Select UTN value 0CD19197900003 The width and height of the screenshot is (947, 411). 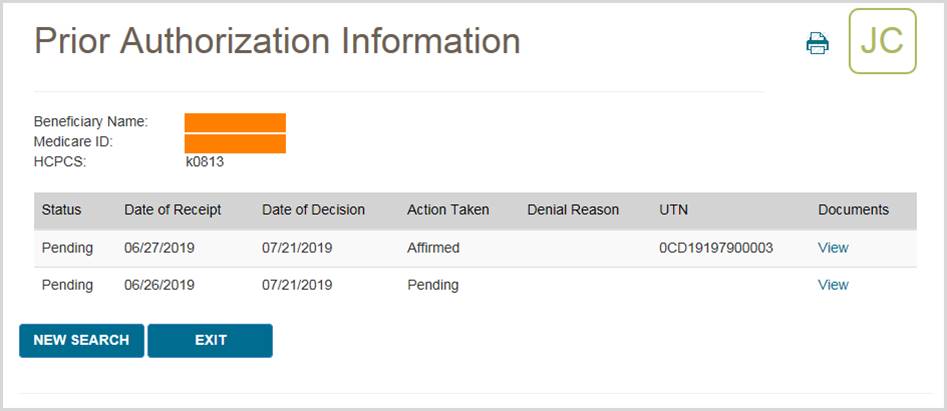pos(716,248)
